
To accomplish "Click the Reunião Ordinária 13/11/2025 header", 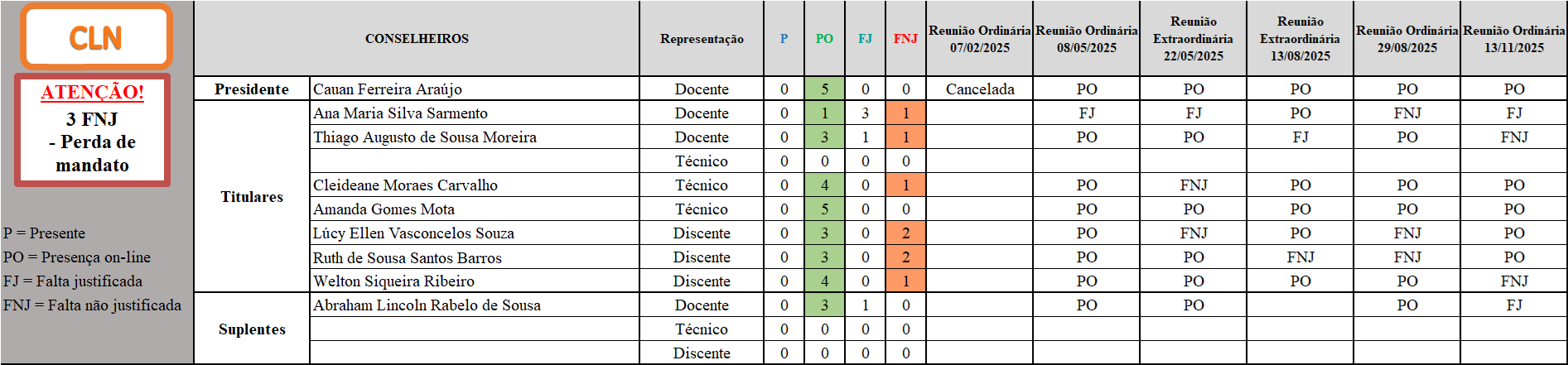I will pyautogui.click(x=1513, y=39).
